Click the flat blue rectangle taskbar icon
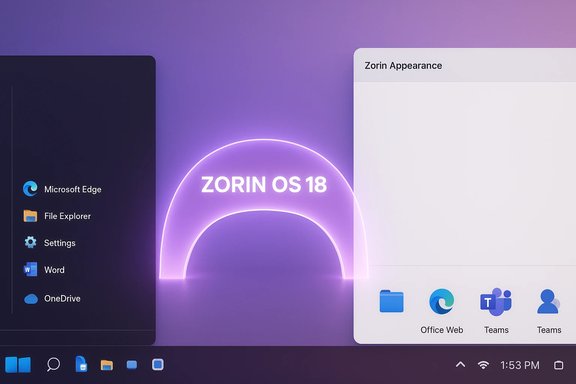Screen dimensions: 576x384 pyautogui.click(x=132, y=365)
